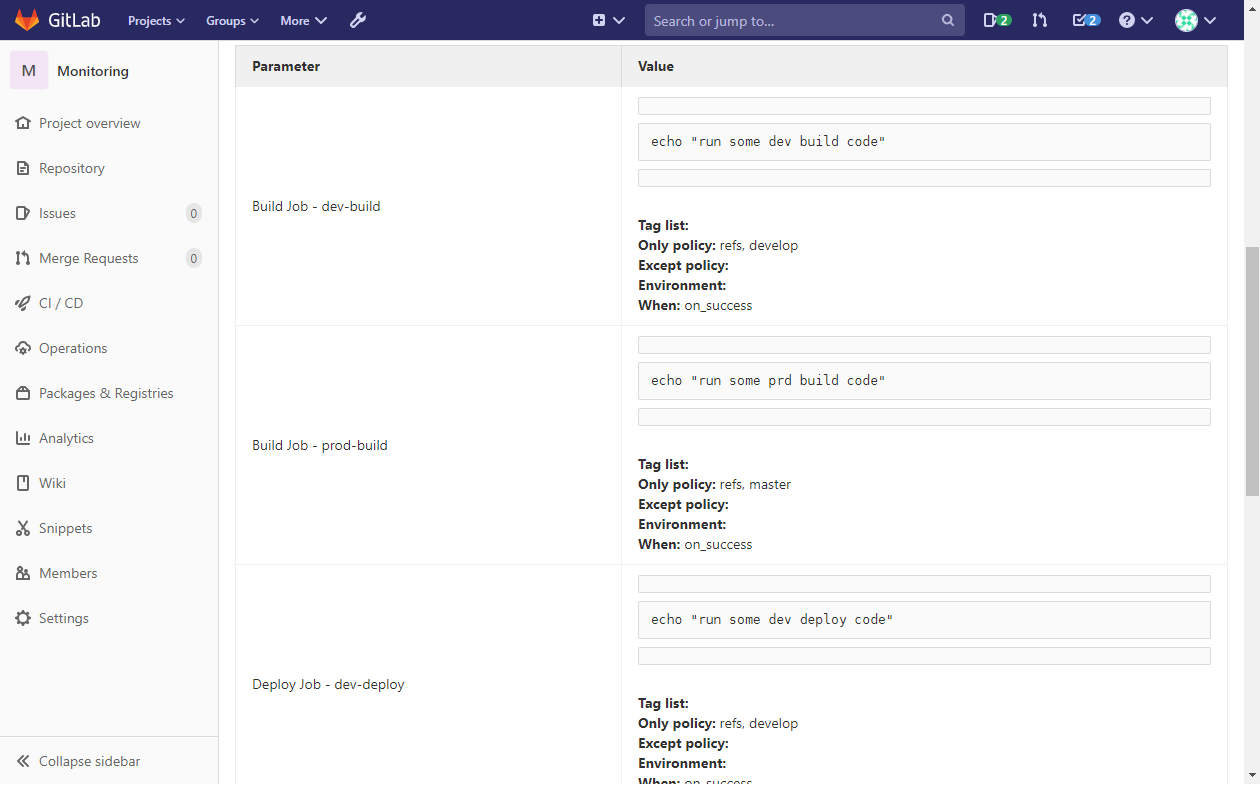Open the Operations section icon

pos(22,347)
